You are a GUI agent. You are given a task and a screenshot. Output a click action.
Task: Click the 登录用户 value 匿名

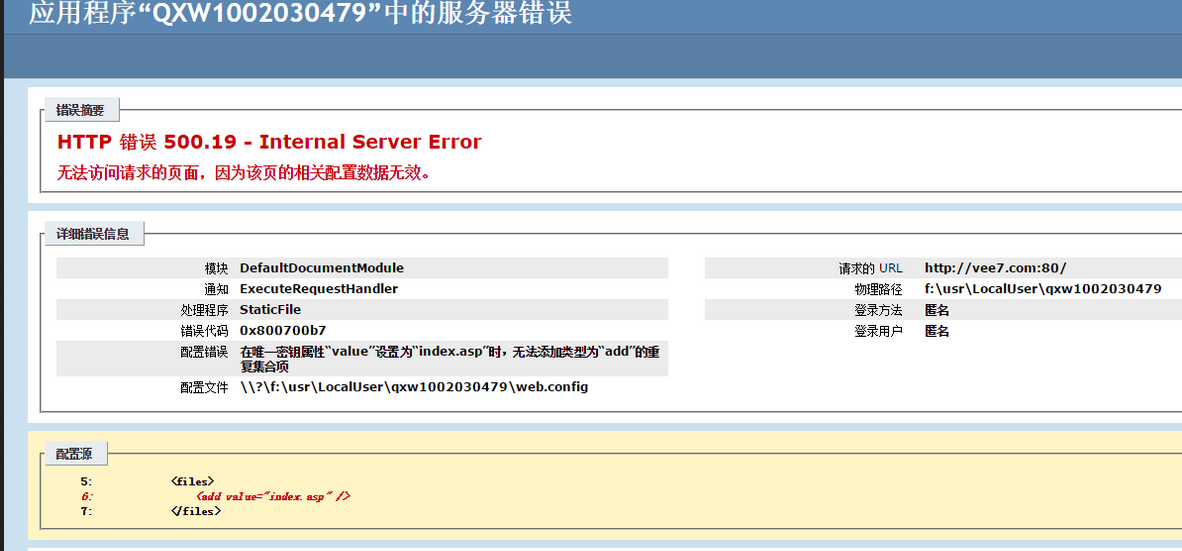pyautogui.click(x=937, y=331)
